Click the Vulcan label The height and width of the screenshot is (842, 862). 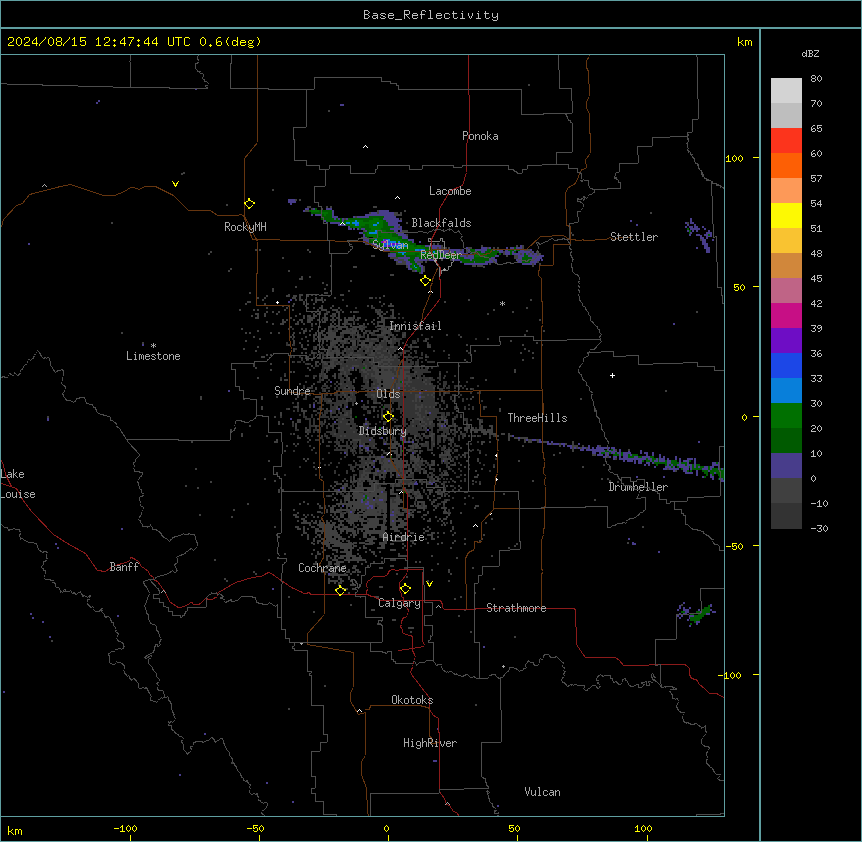(x=542, y=792)
